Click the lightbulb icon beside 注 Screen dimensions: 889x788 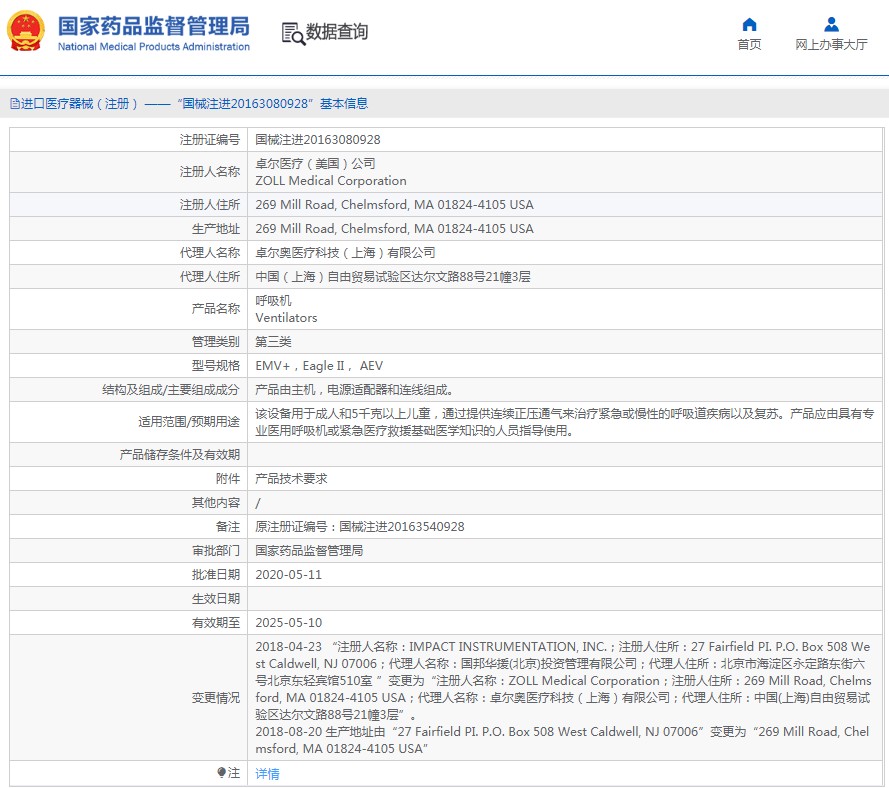(x=222, y=773)
